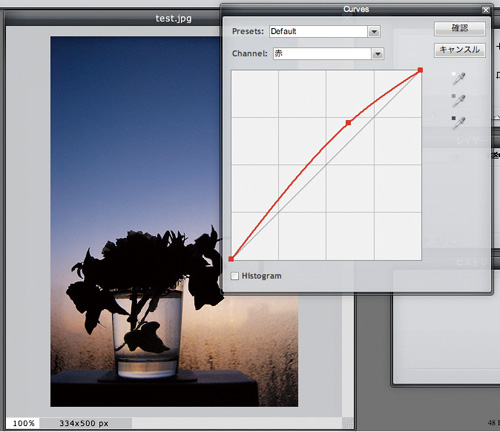
Task: Click the 赤 channel selection field
Action: 322,54
